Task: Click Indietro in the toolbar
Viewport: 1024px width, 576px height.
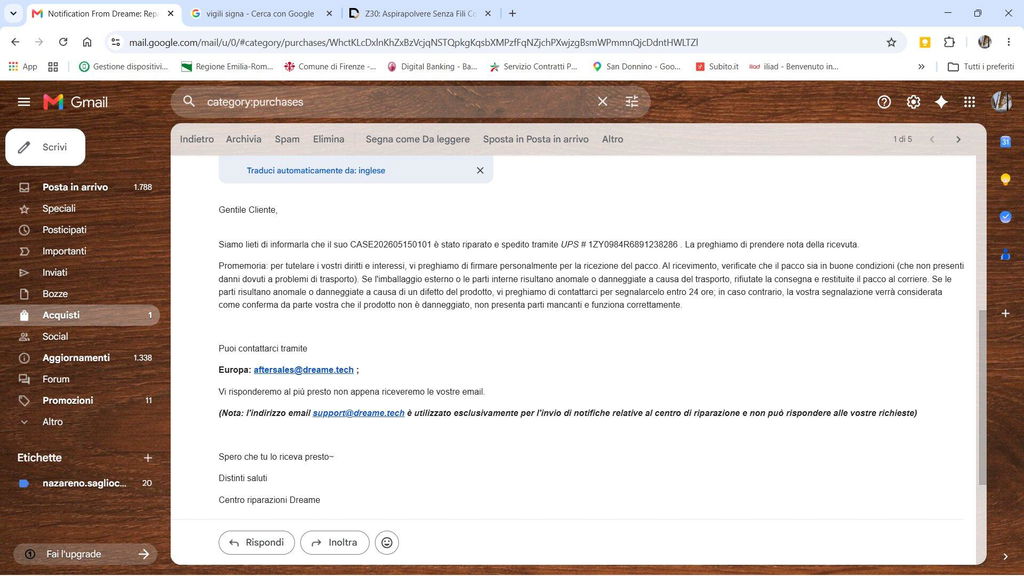Action: pos(197,139)
